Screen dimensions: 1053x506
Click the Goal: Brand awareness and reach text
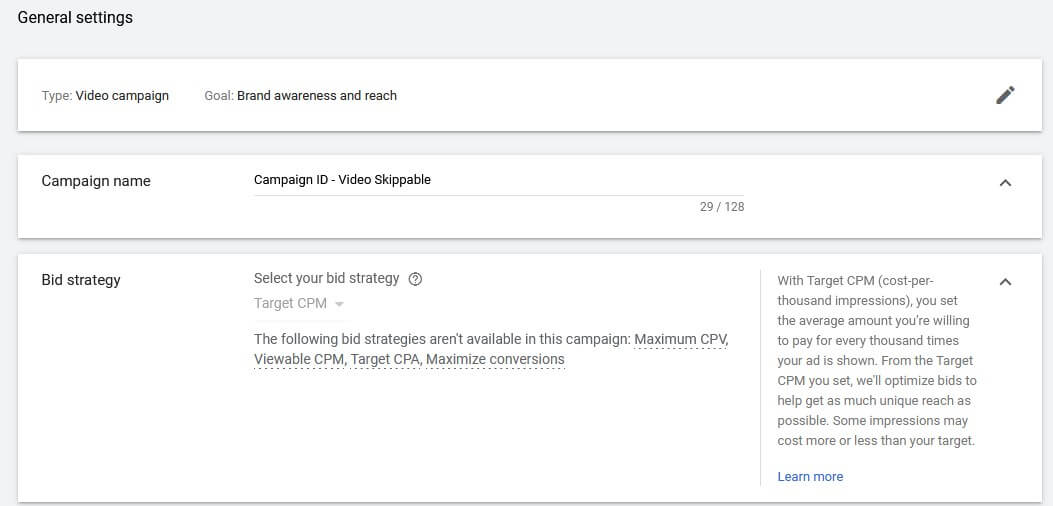(300, 96)
